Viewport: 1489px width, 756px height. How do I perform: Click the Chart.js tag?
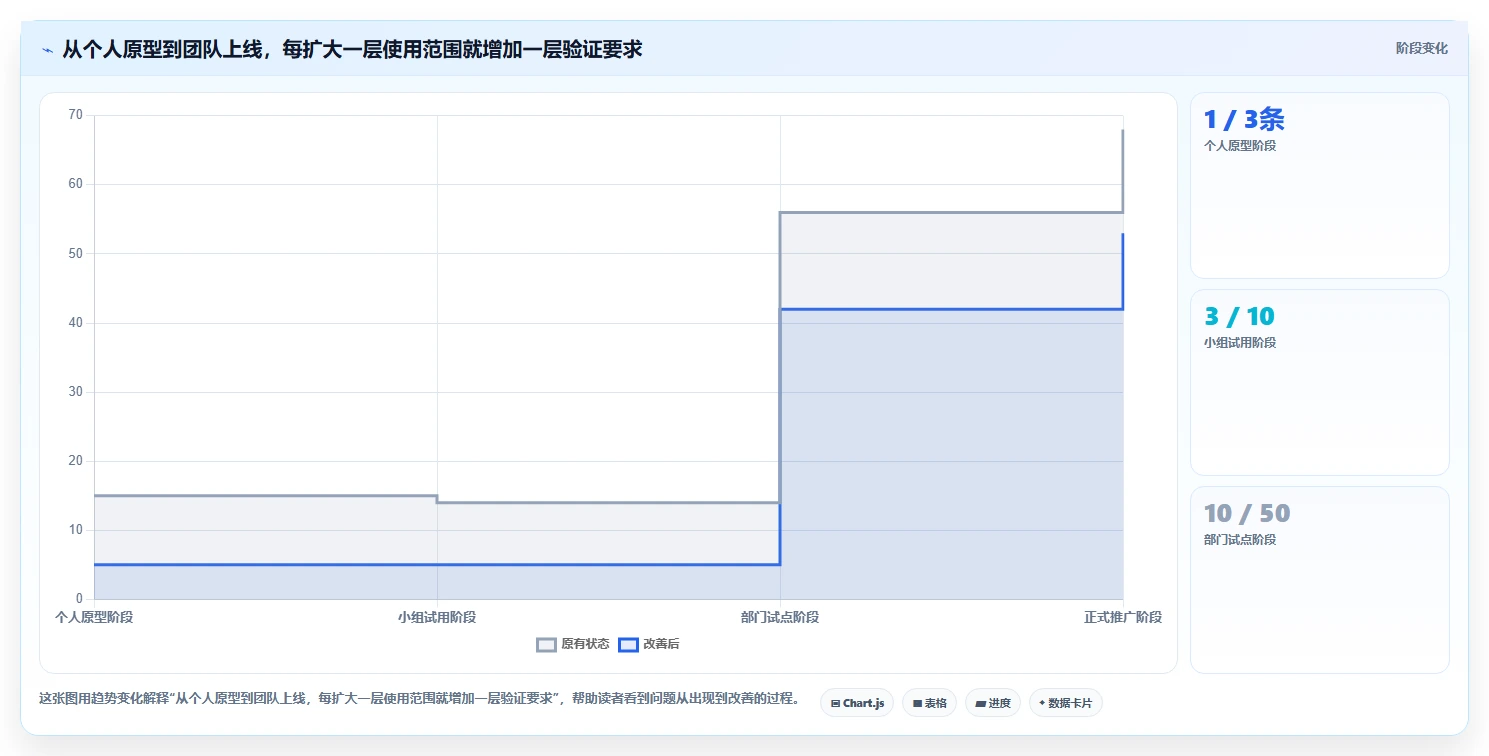tap(857, 703)
